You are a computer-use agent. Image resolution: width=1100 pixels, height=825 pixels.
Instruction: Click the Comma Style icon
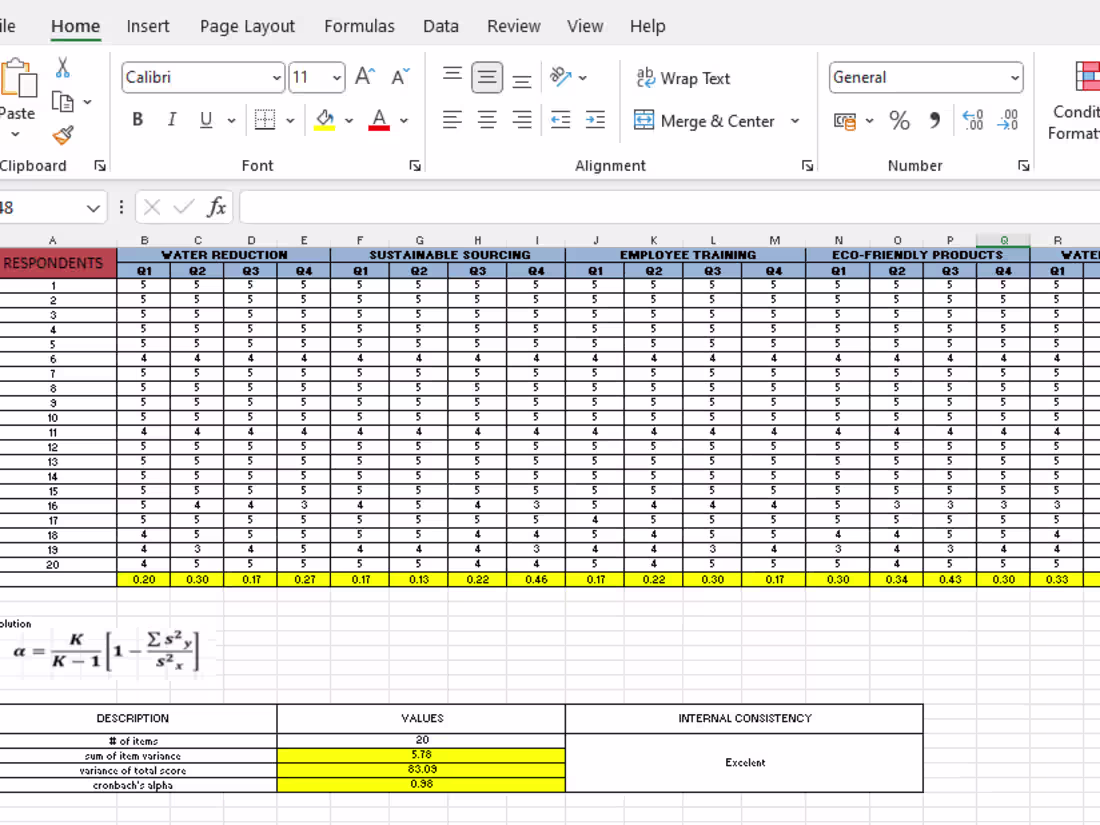pyautogui.click(x=933, y=121)
